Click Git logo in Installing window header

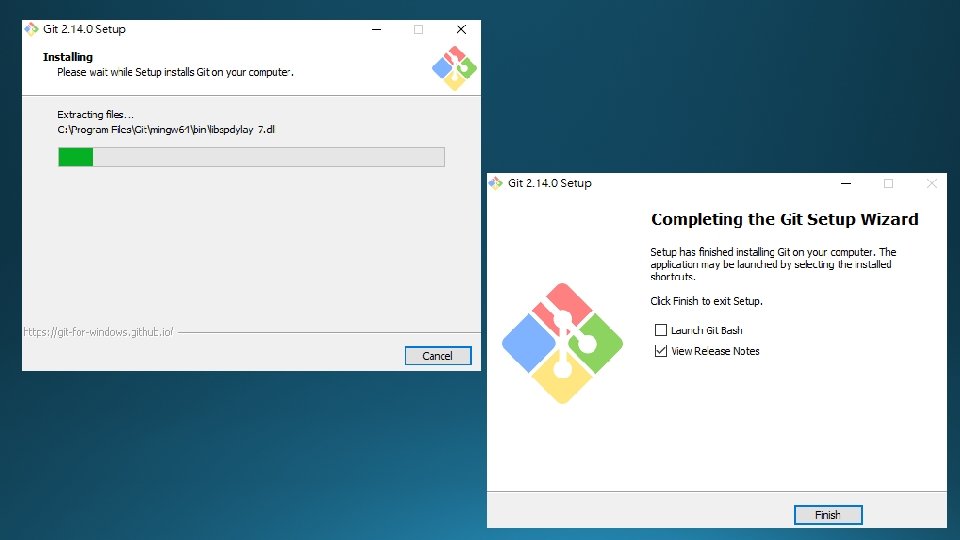tap(454, 68)
